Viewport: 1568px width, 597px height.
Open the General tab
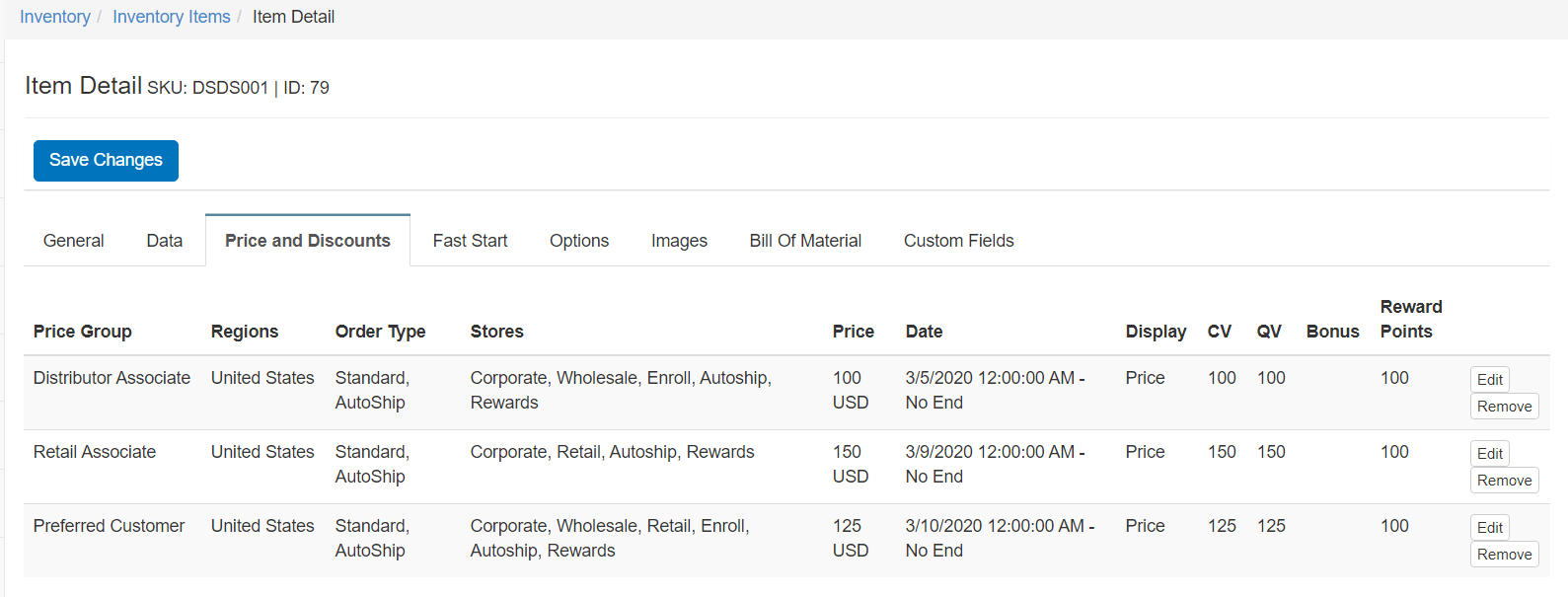click(74, 241)
